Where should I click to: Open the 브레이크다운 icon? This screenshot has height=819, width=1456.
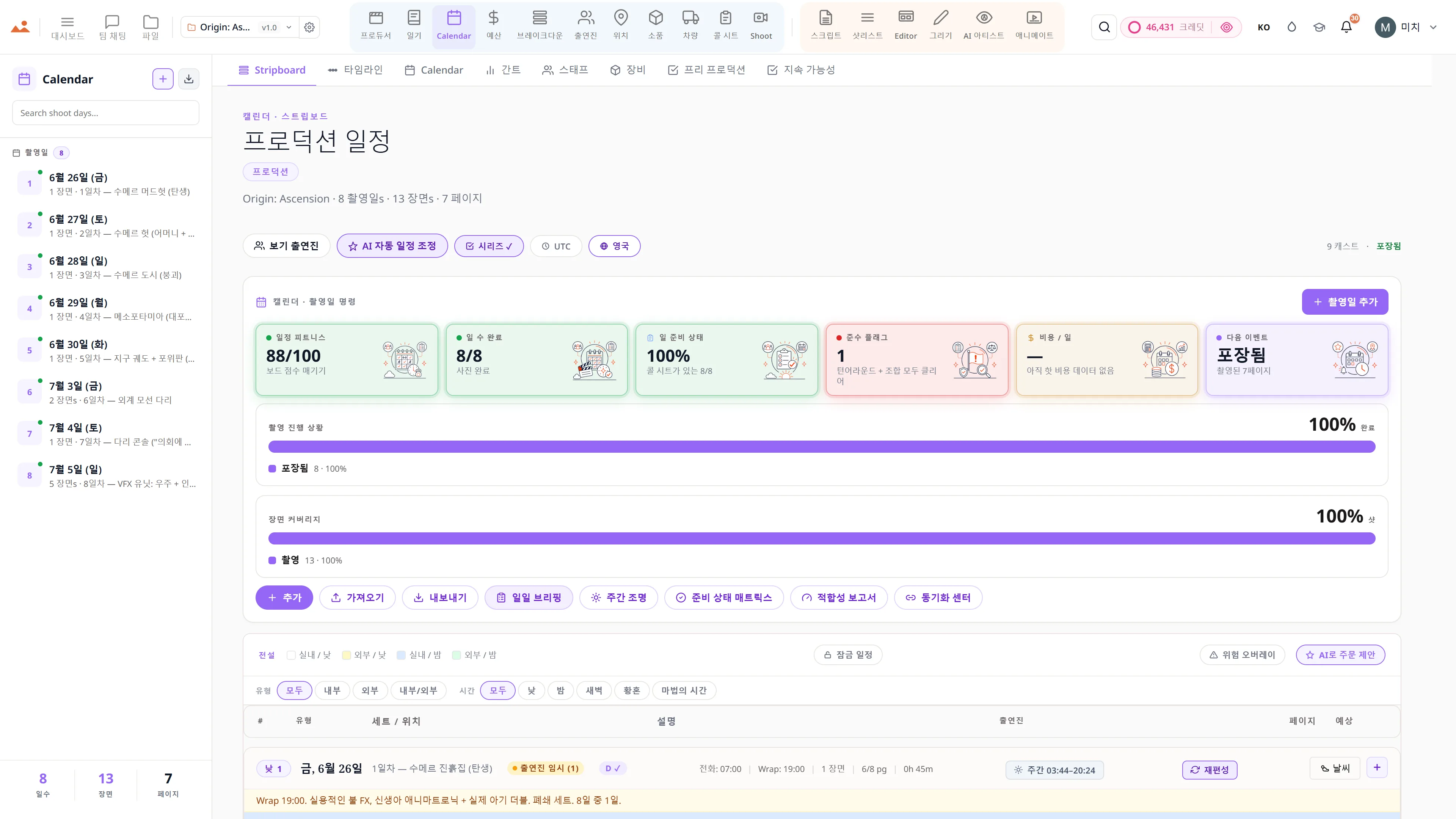pos(540,26)
